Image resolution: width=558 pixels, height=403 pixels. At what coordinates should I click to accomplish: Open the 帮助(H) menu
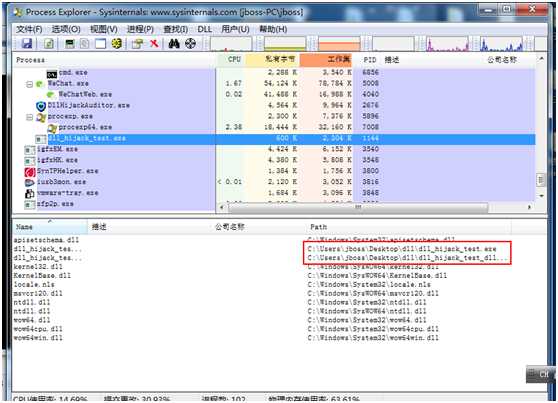point(273,29)
